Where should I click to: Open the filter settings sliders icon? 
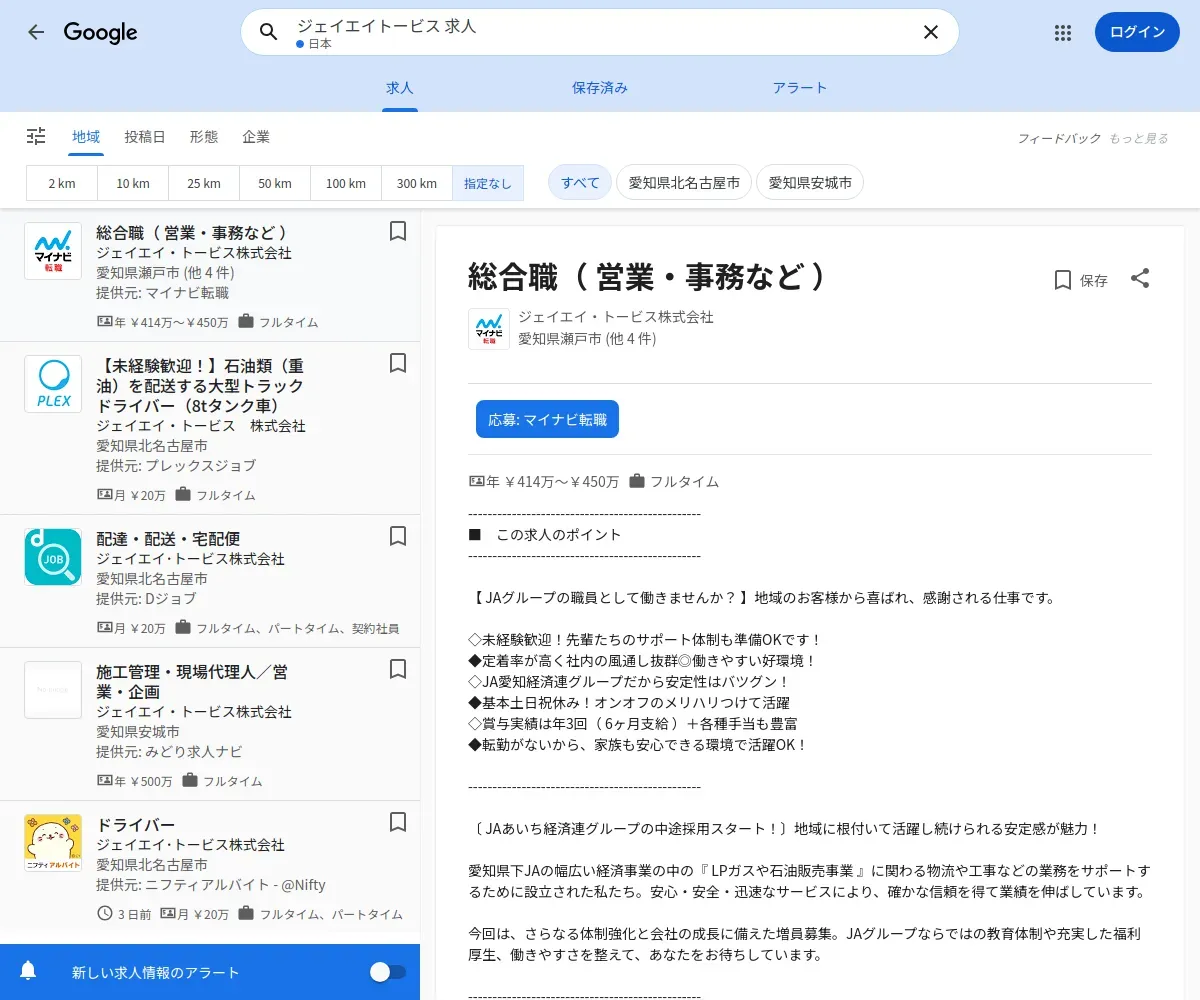pyautogui.click(x=36, y=136)
